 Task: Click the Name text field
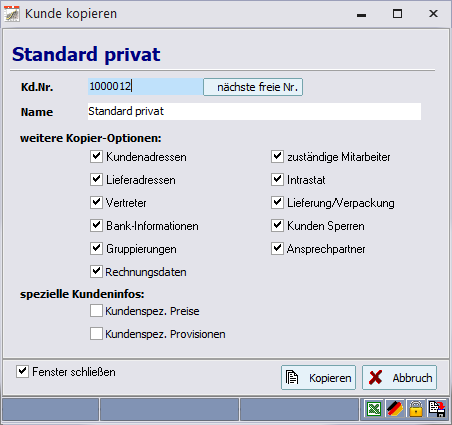[254, 111]
